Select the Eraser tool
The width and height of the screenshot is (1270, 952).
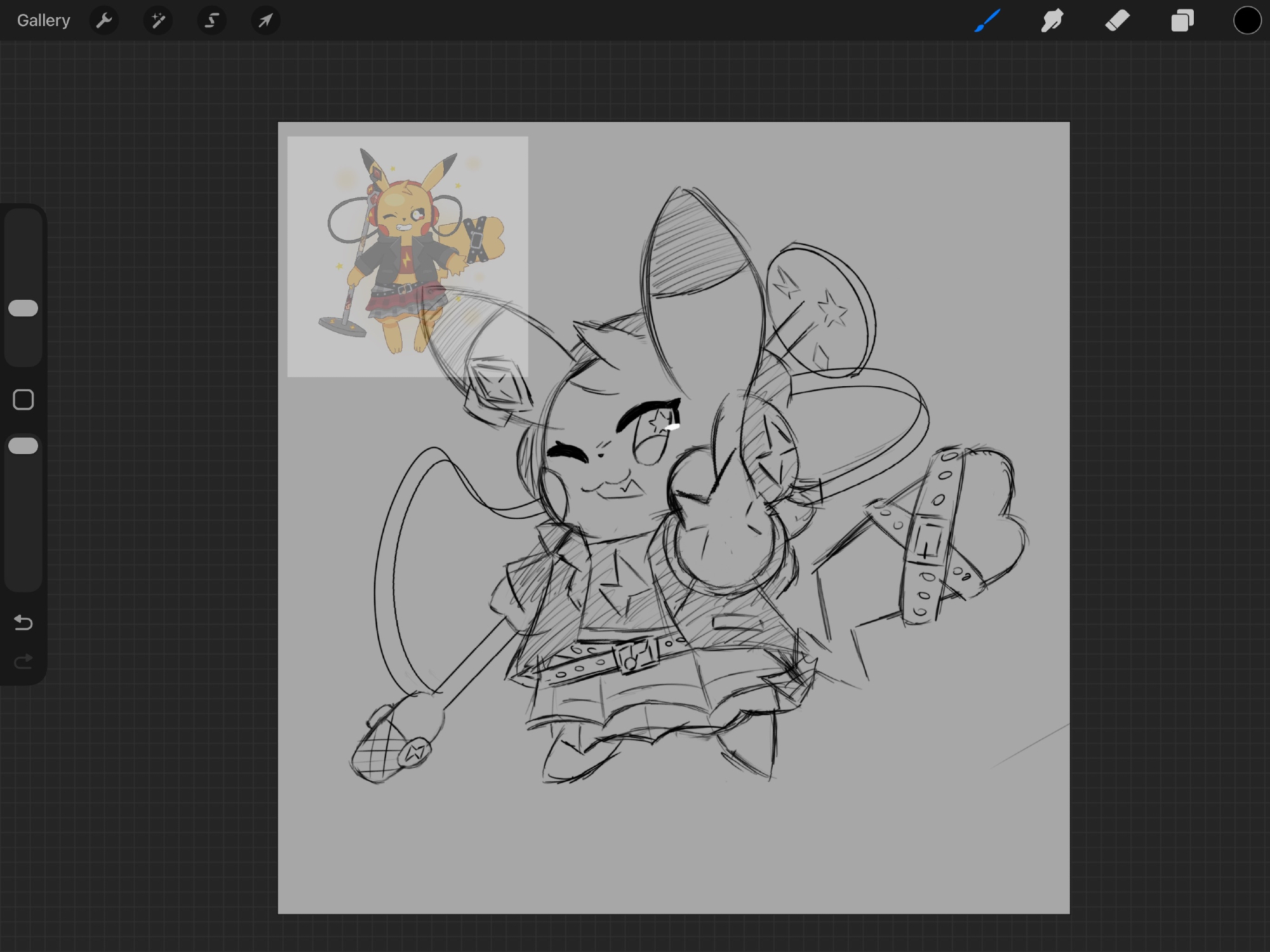tap(1118, 20)
